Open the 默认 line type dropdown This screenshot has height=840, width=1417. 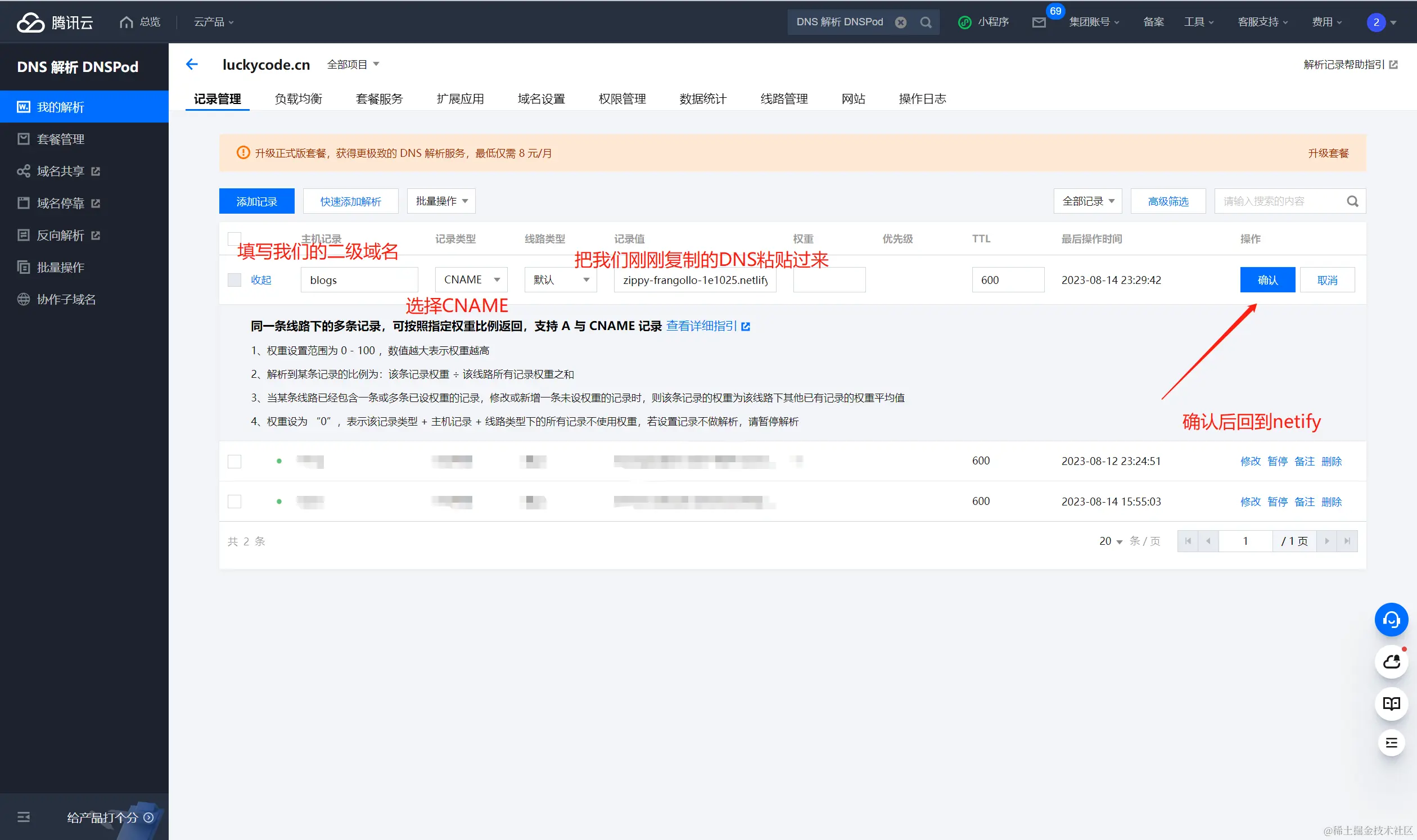[x=561, y=279]
